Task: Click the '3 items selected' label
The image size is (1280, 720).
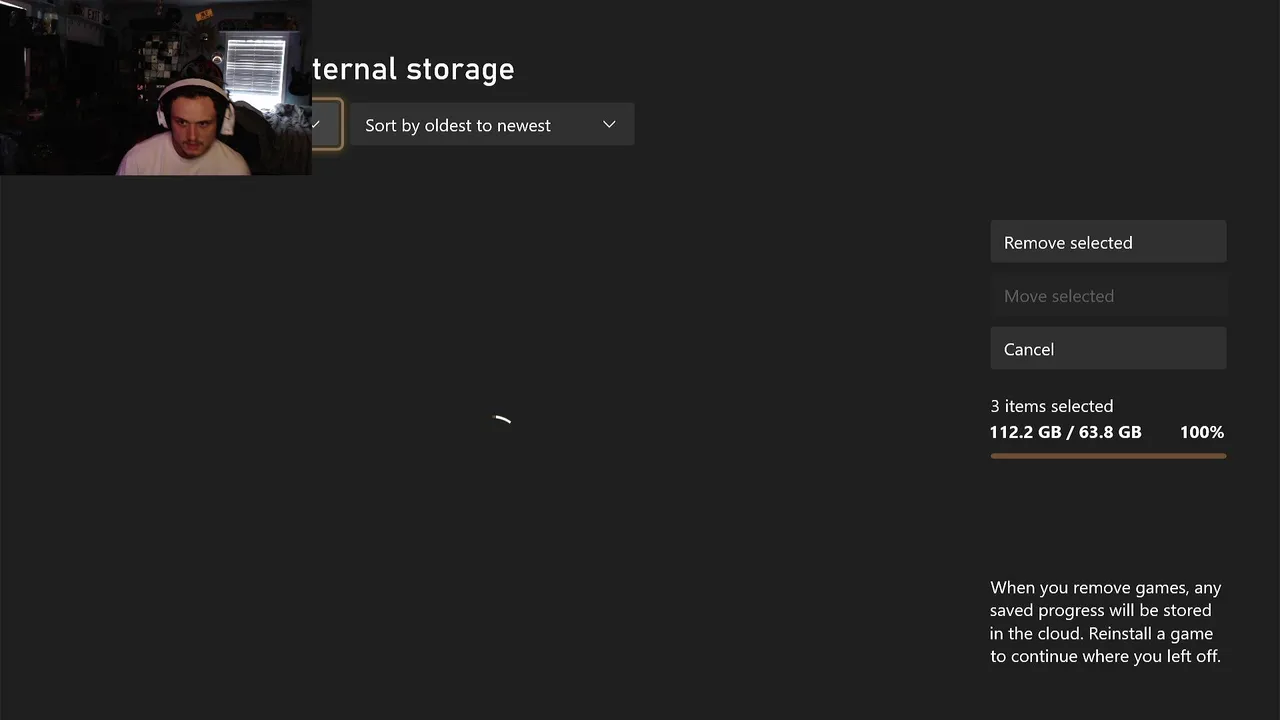Action: pos(1051,406)
